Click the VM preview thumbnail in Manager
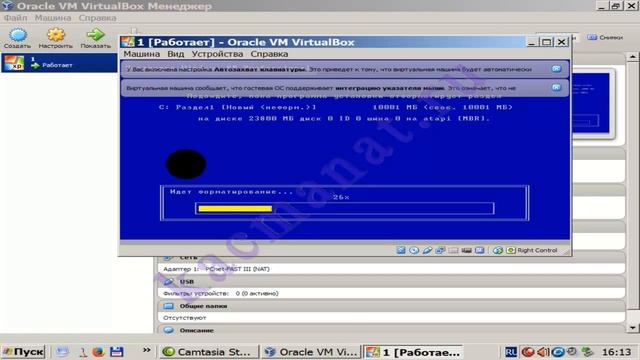 tap(591, 104)
